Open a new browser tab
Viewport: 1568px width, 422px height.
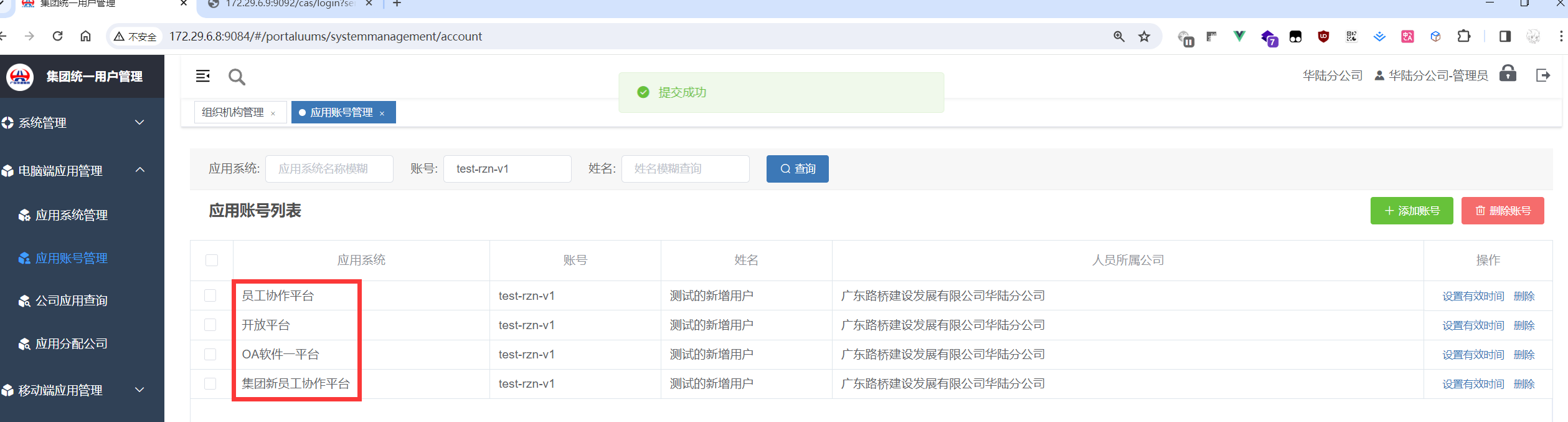point(397,4)
